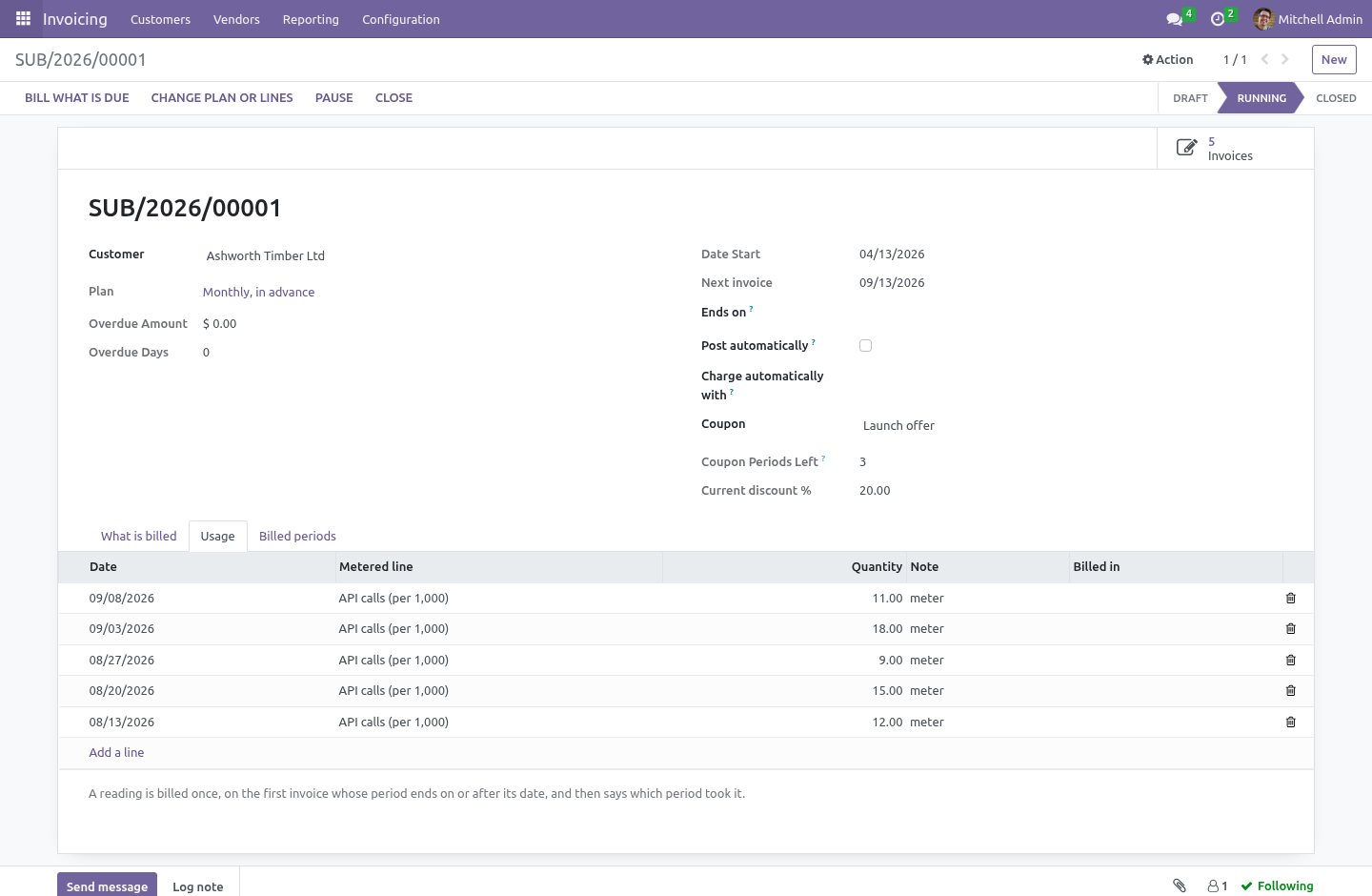Click the Date Start field value
The image size is (1372, 896).
[x=892, y=254]
